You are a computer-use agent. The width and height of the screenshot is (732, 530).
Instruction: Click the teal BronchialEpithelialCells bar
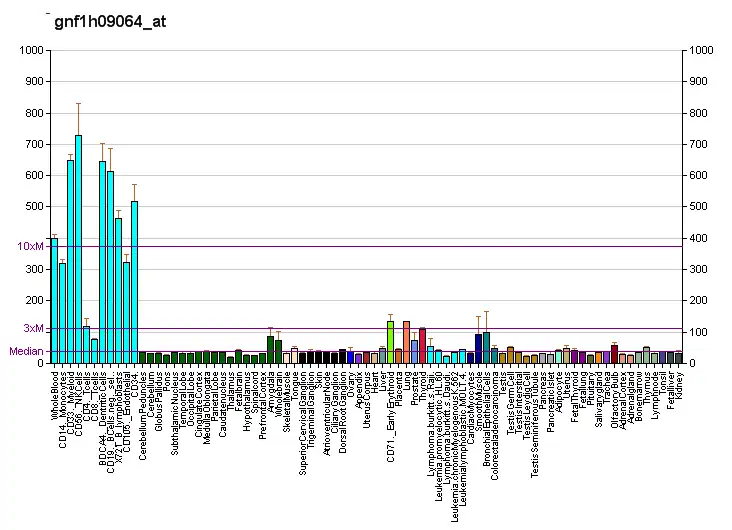point(486,347)
